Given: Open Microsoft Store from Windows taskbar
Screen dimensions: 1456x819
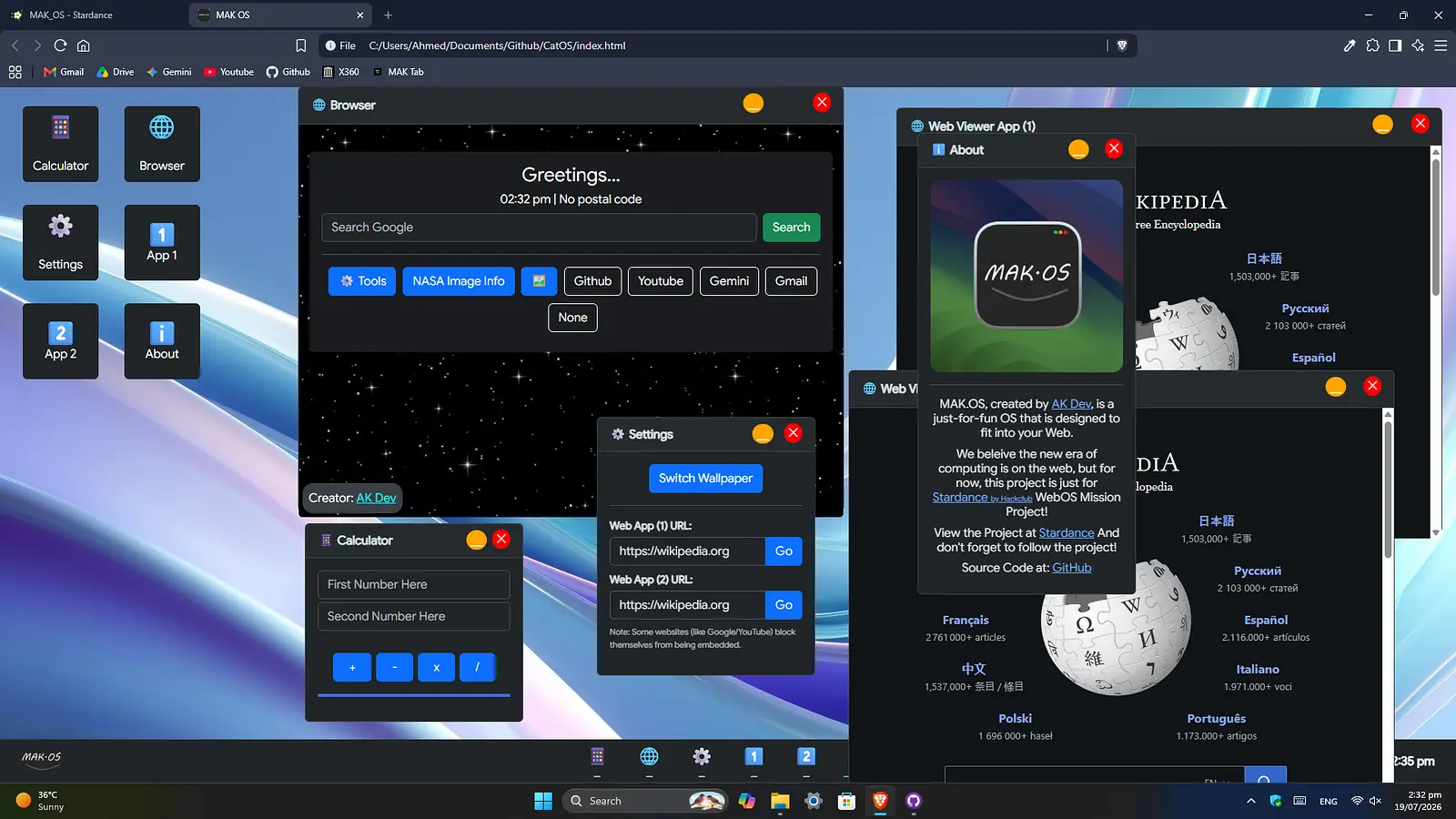Looking at the screenshot, I should pos(847,801).
